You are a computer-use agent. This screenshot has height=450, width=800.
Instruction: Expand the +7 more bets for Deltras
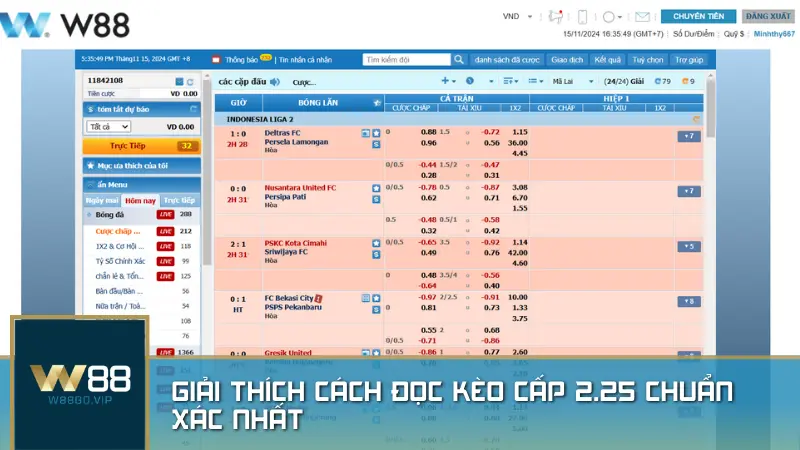689,136
